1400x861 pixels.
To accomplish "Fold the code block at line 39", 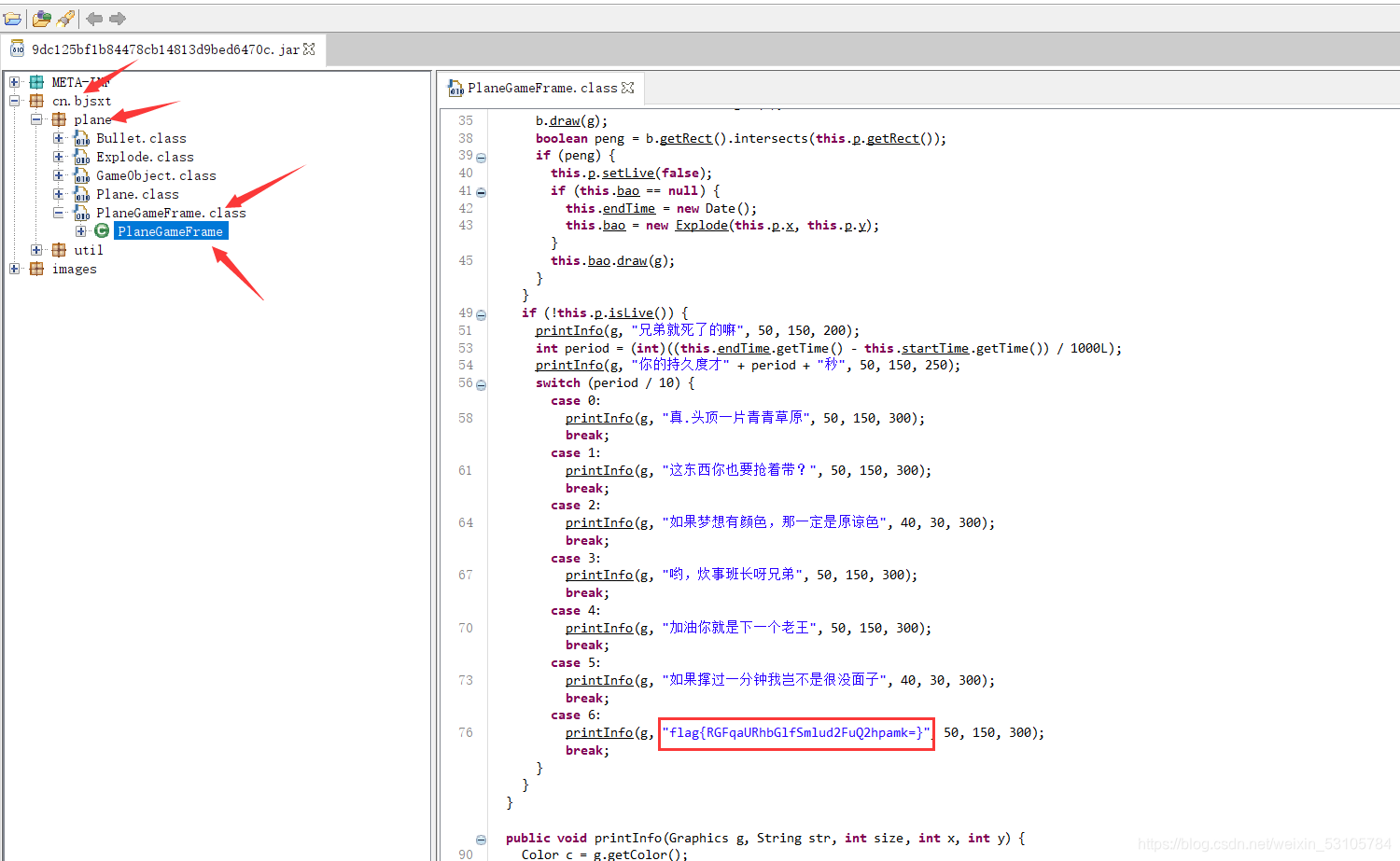I will pos(482,157).
